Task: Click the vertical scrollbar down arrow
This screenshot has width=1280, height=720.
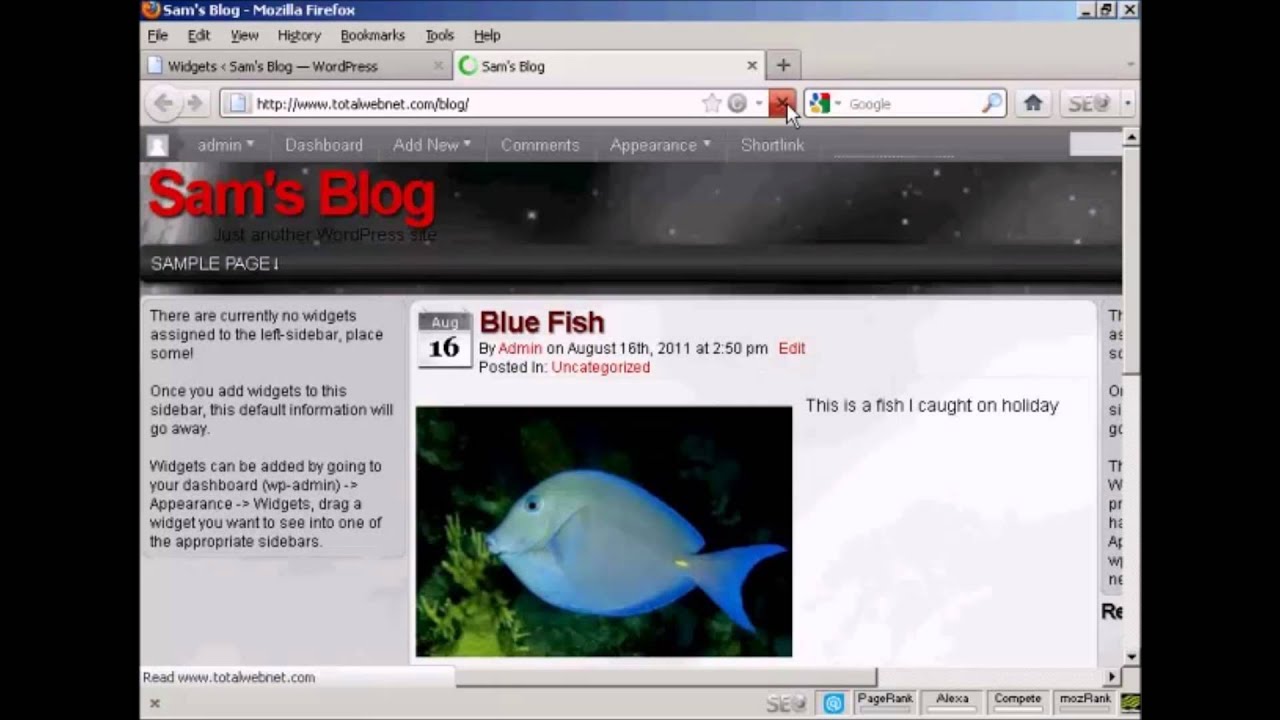Action: [x=1131, y=658]
